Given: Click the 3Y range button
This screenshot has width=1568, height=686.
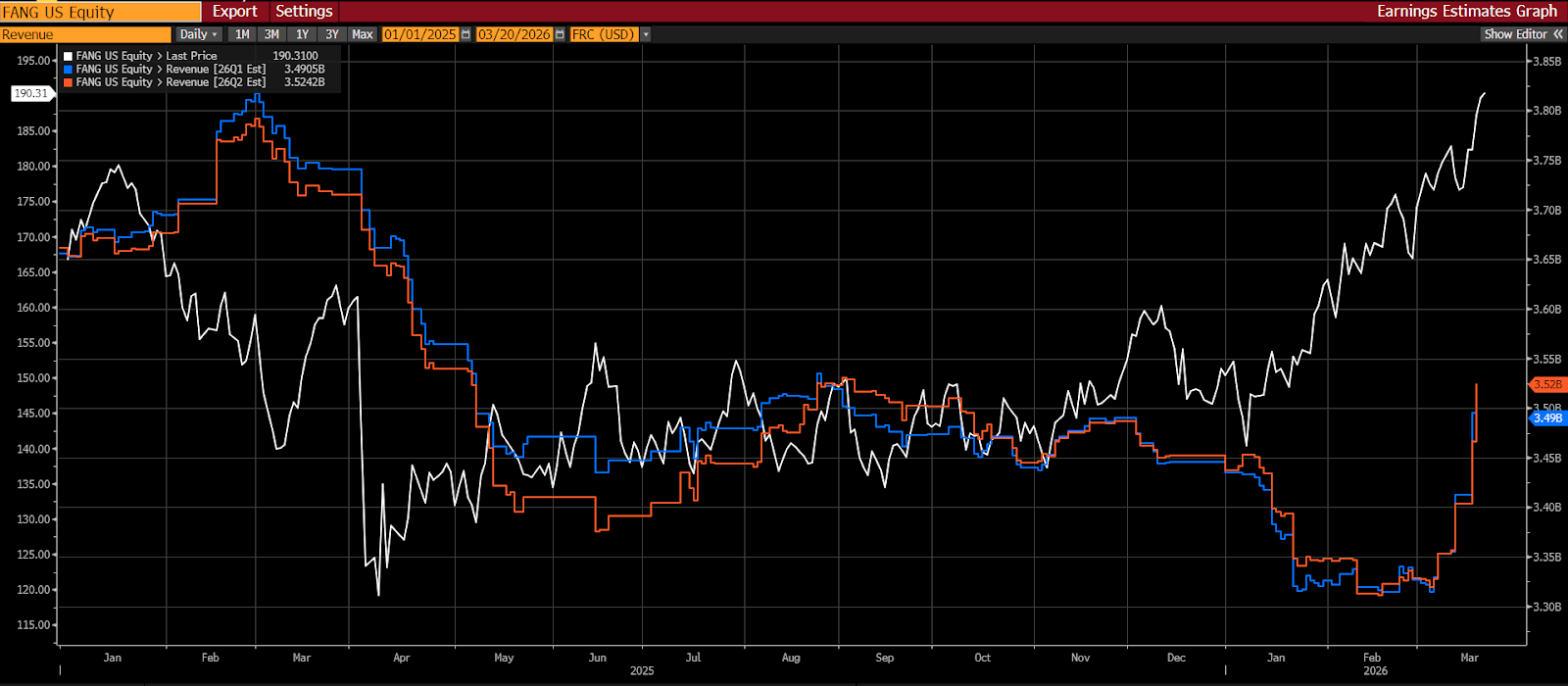Looking at the screenshot, I should [332, 34].
